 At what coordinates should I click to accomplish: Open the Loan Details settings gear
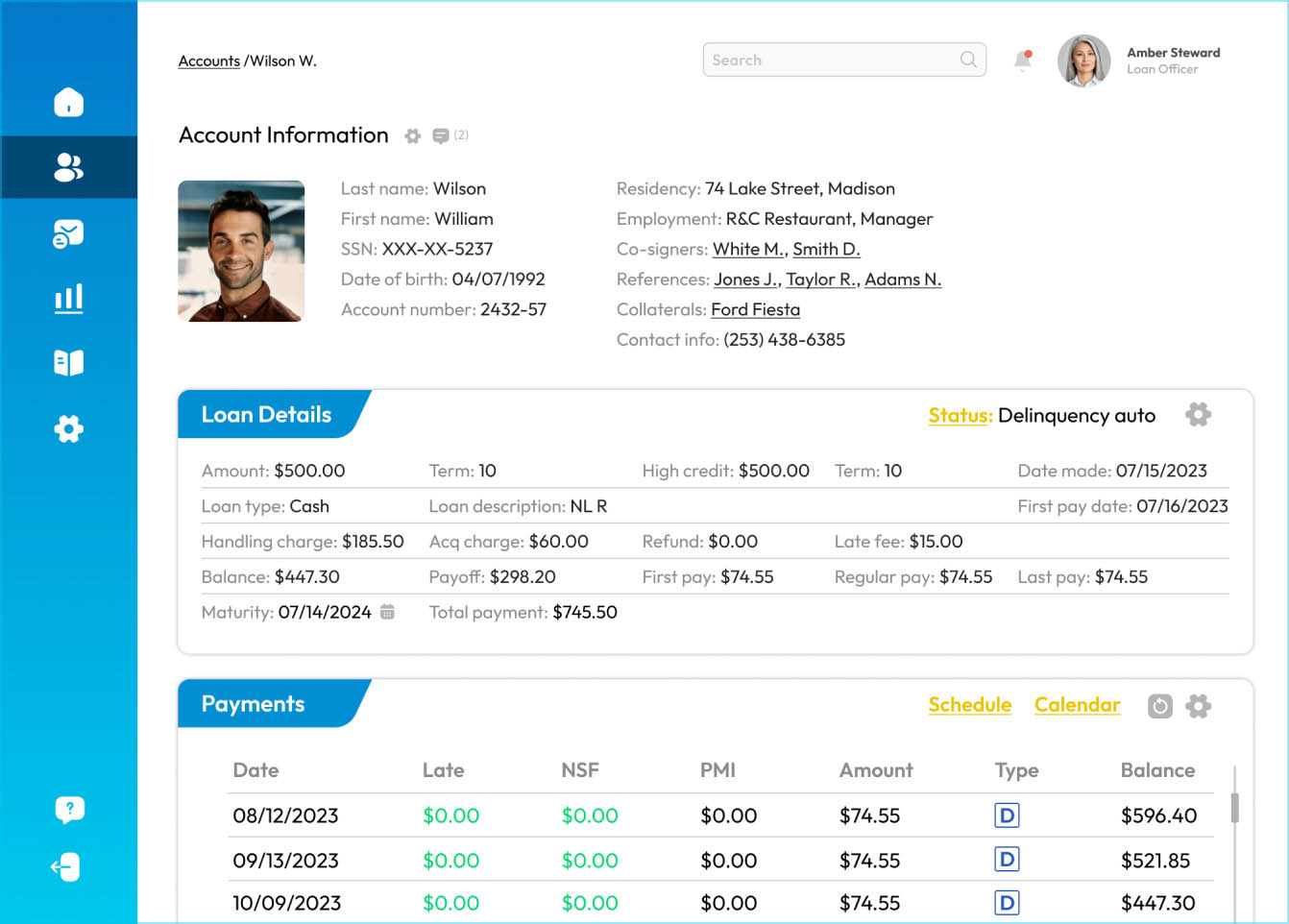point(1198,414)
